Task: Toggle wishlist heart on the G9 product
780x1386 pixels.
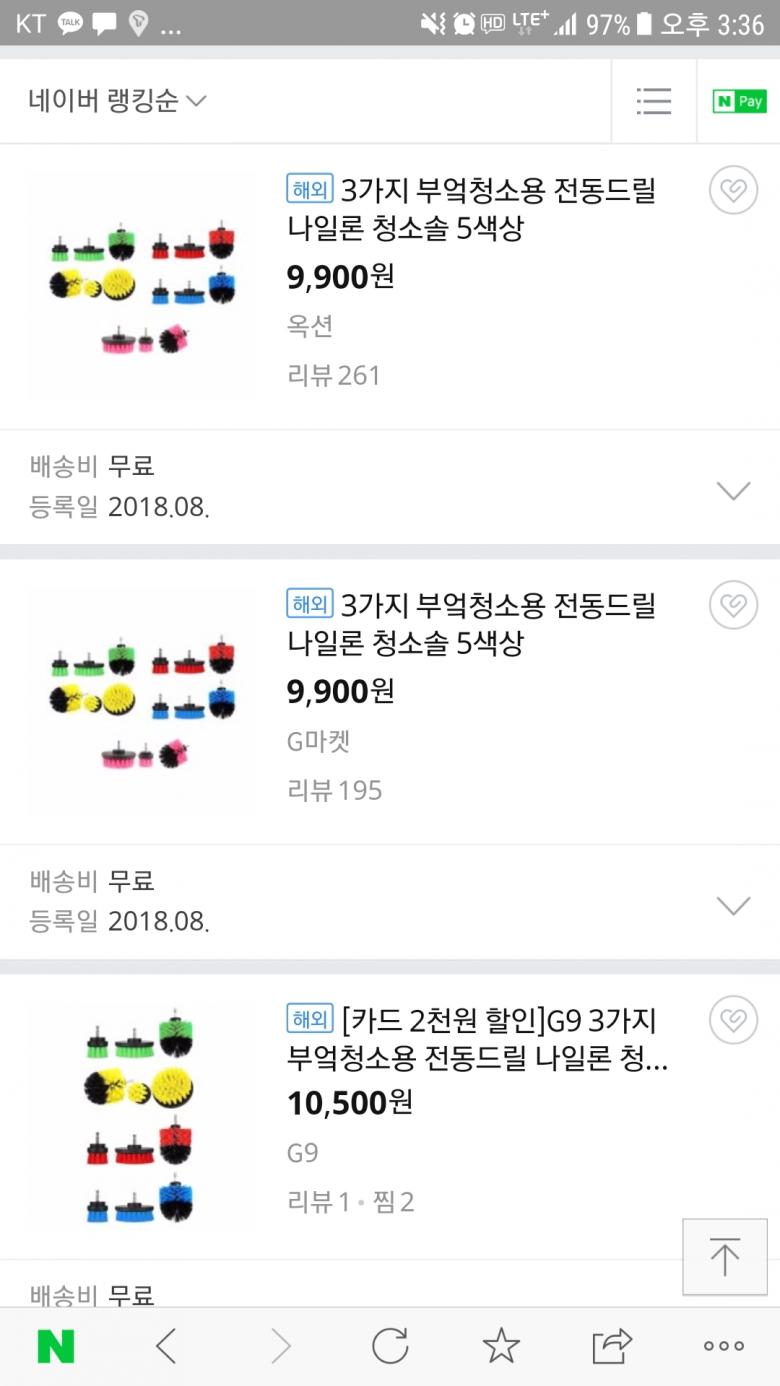Action: pyautogui.click(x=733, y=1020)
